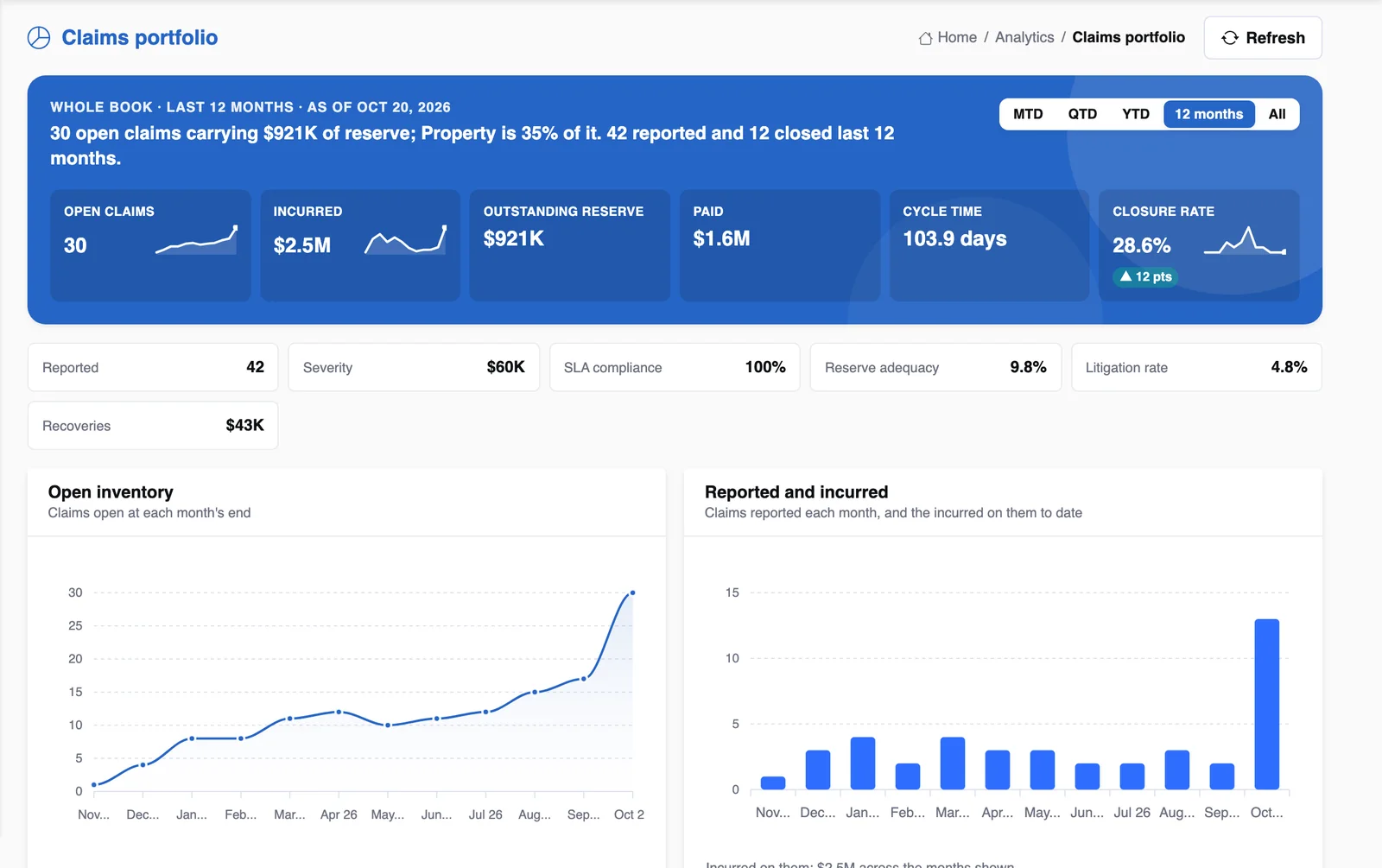Viewport: 1382px width, 868px height.
Task: Click the '30 open claims carrying $921K' summary
Action: [x=472, y=145]
